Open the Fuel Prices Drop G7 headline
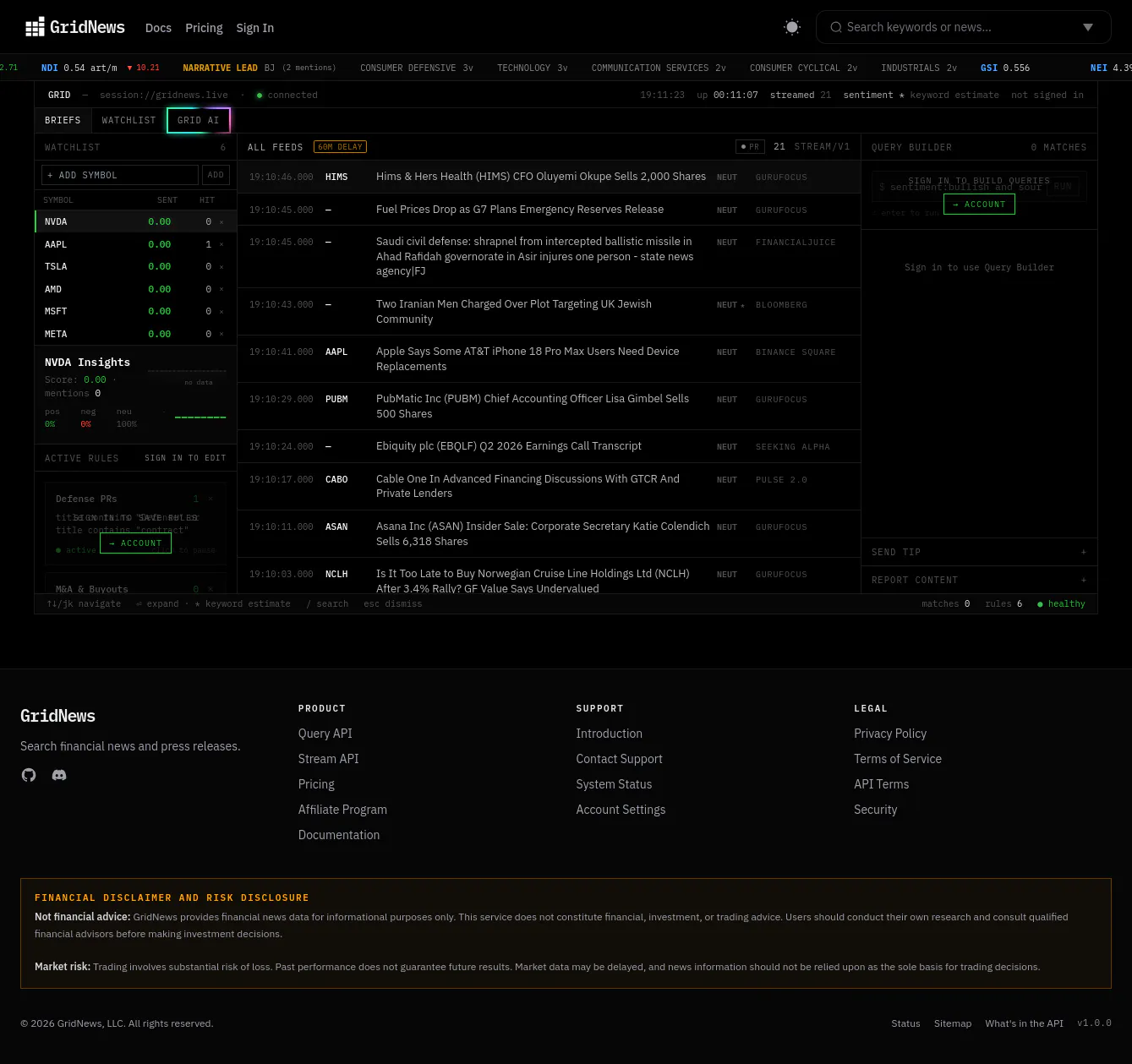 pos(520,210)
